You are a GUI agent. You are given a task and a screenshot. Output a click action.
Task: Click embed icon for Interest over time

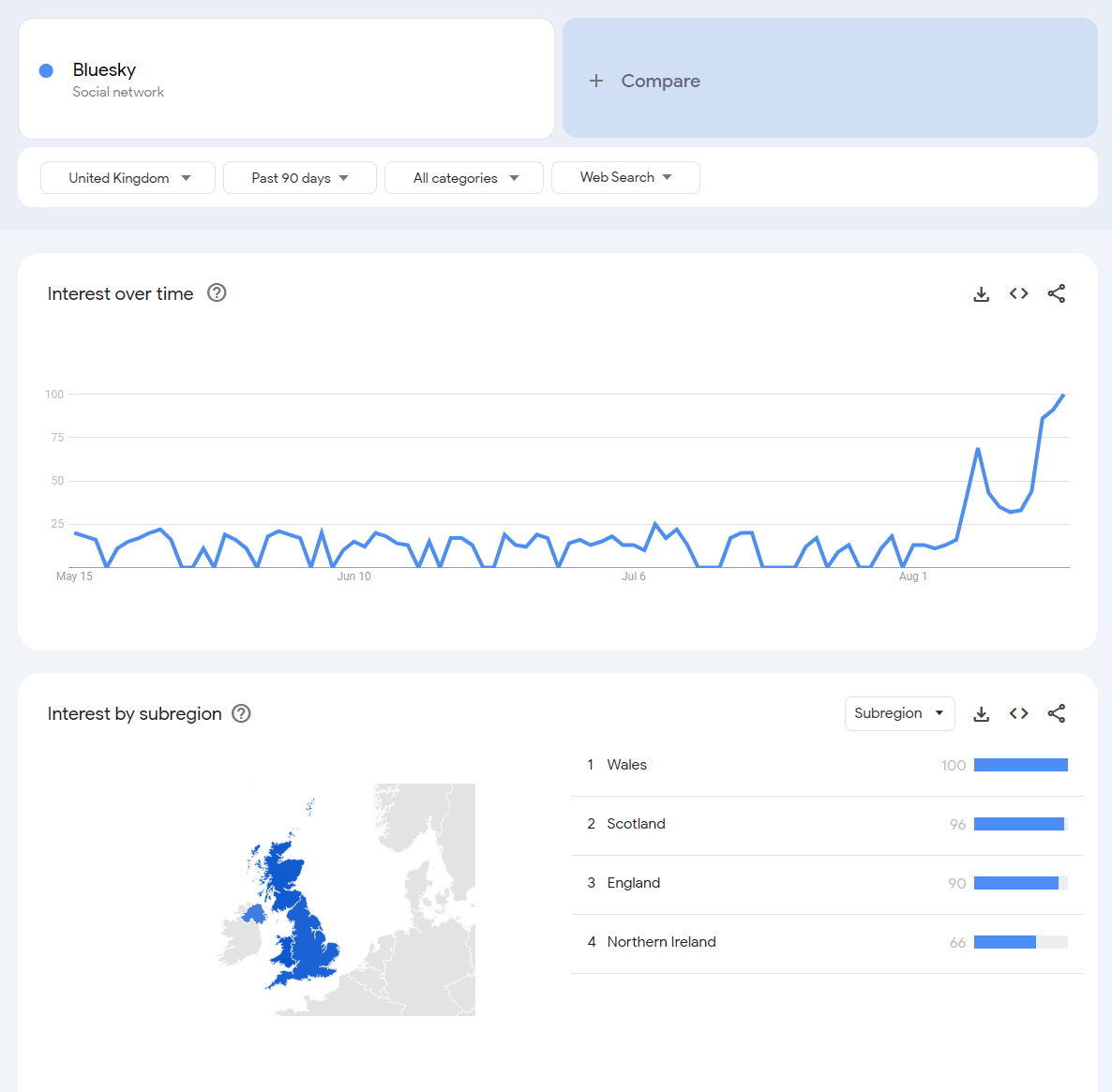1018,294
